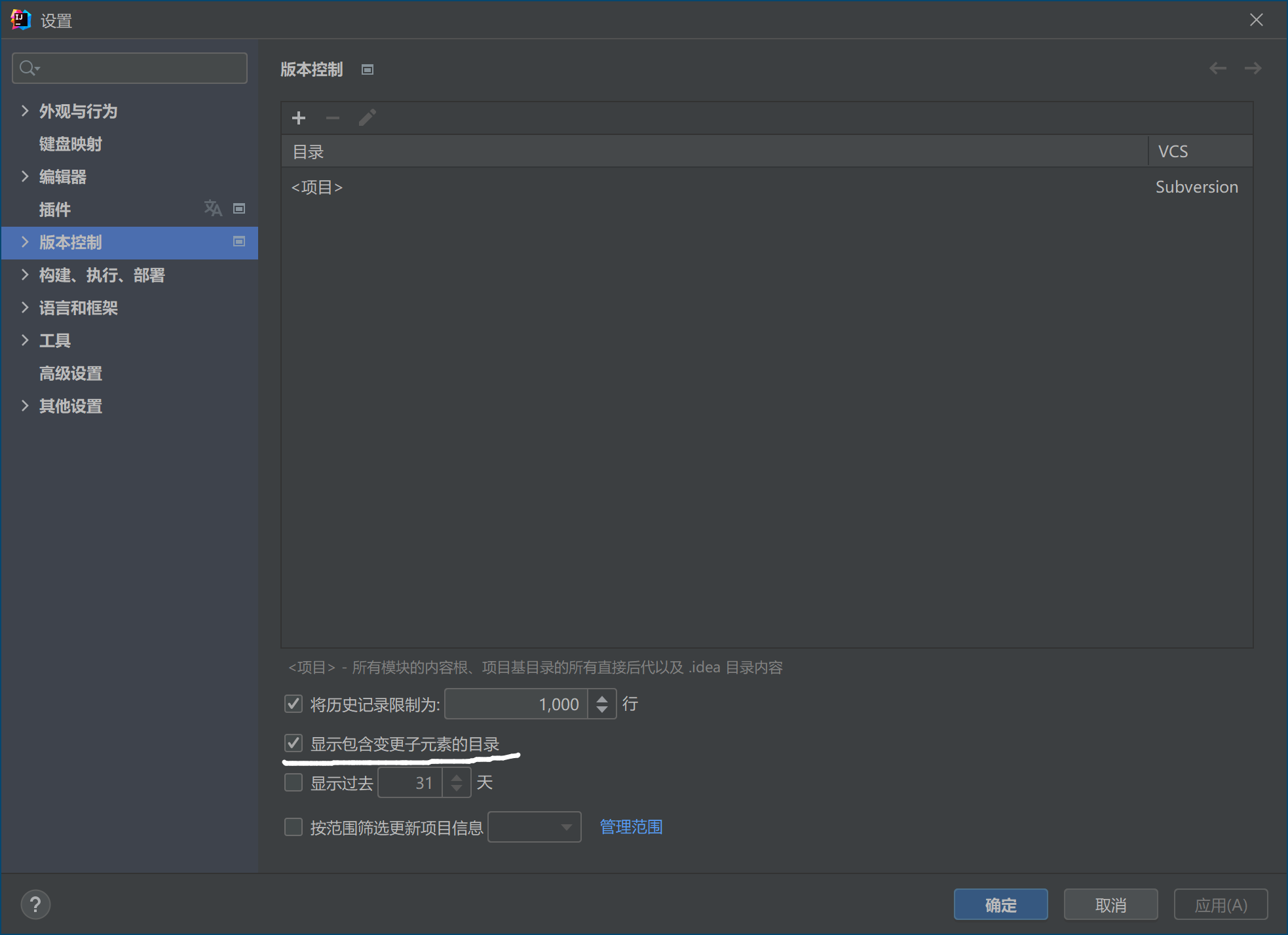The image size is (1288, 935).
Task: Click the pencil edit icon in the toolbar
Action: [367, 118]
